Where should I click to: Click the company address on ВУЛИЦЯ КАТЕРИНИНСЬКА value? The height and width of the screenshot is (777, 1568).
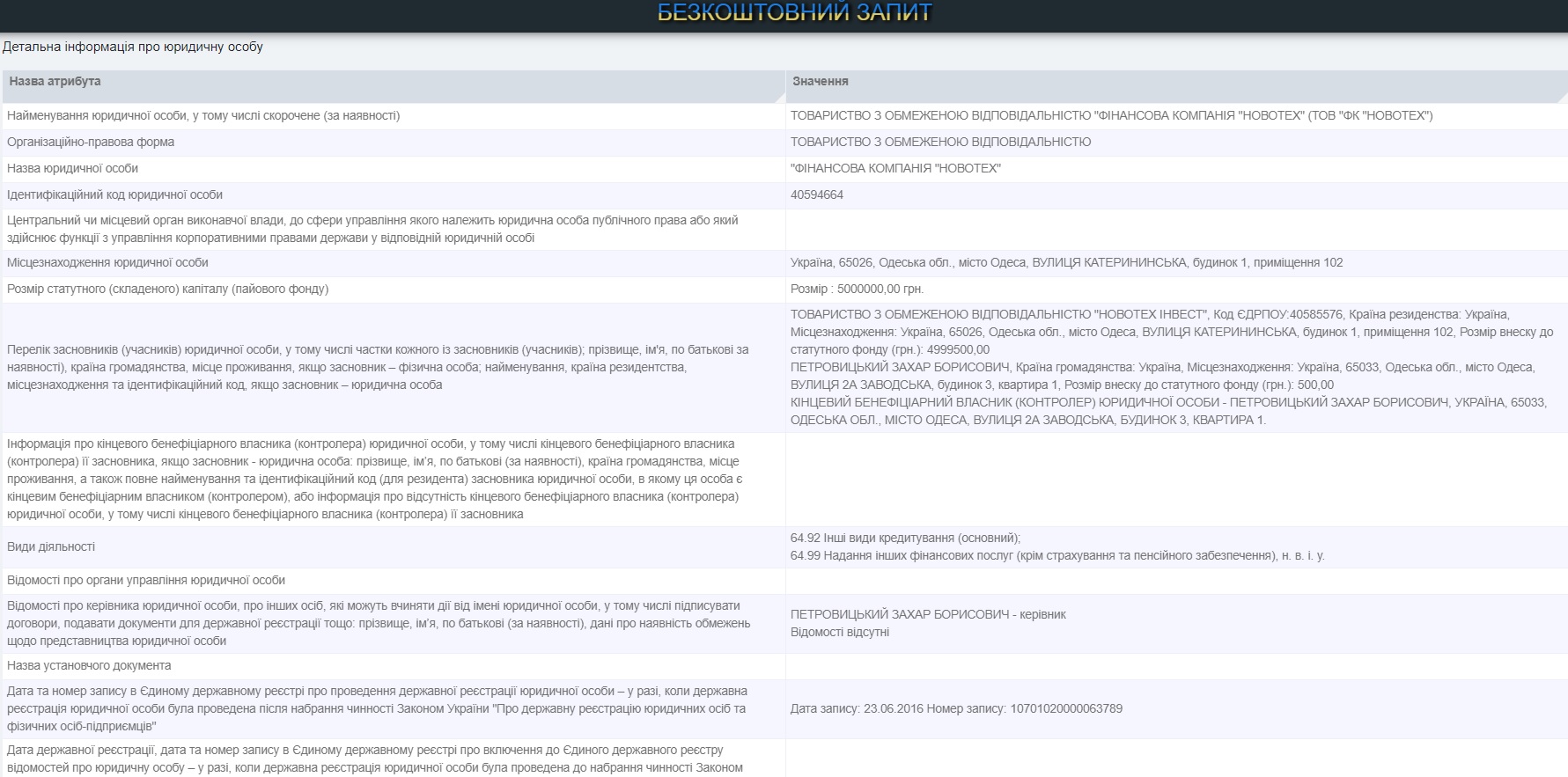coord(1066,262)
